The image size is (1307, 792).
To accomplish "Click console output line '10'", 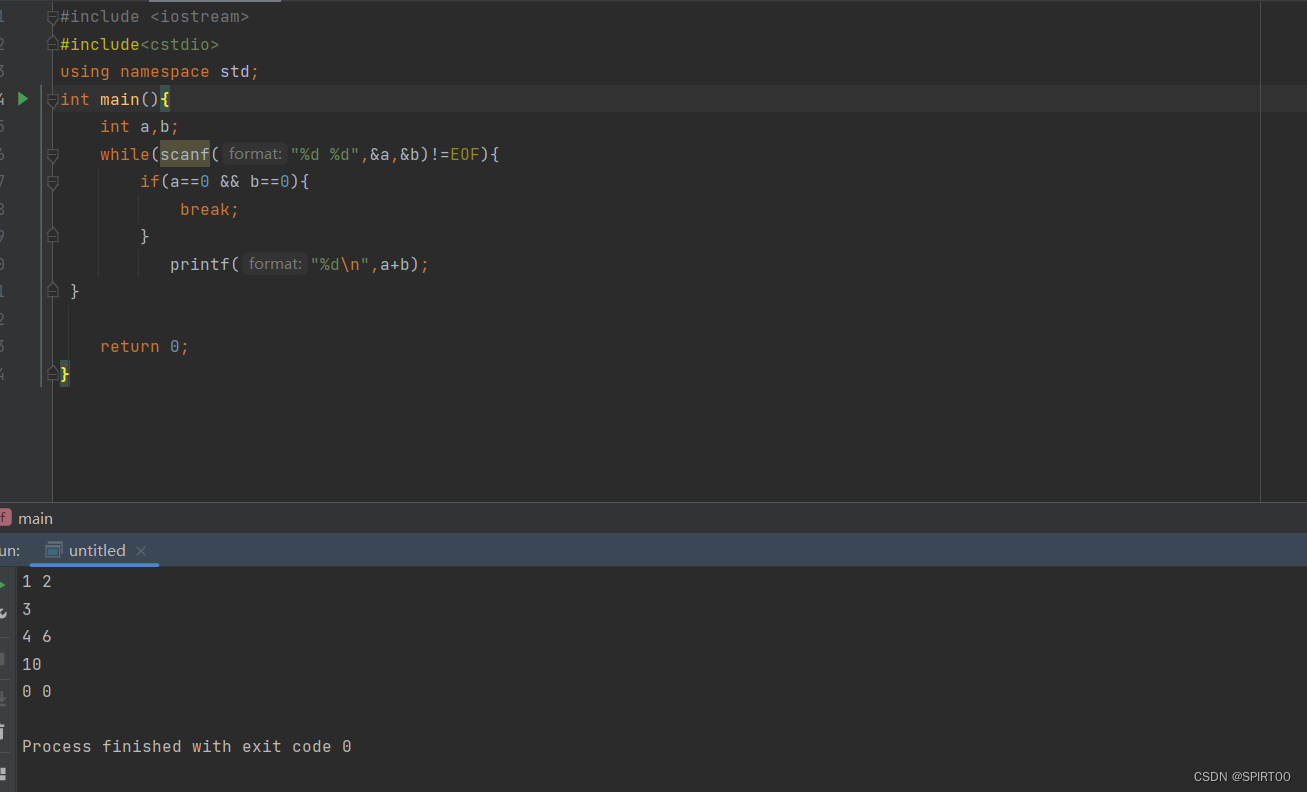I will point(32,664).
